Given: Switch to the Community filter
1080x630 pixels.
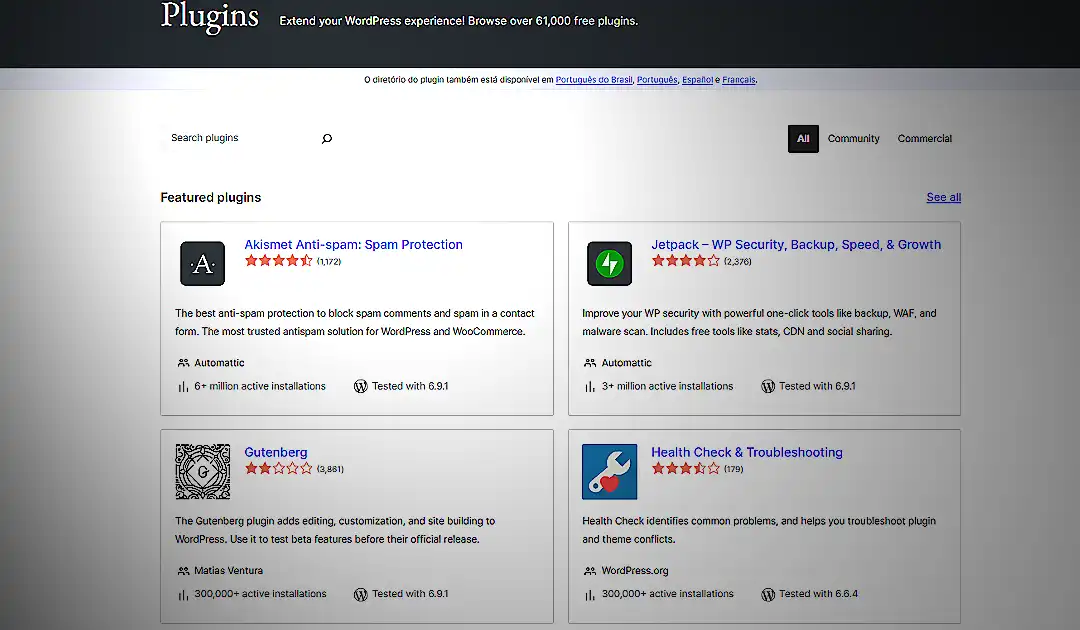Looking at the screenshot, I should pos(853,138).
